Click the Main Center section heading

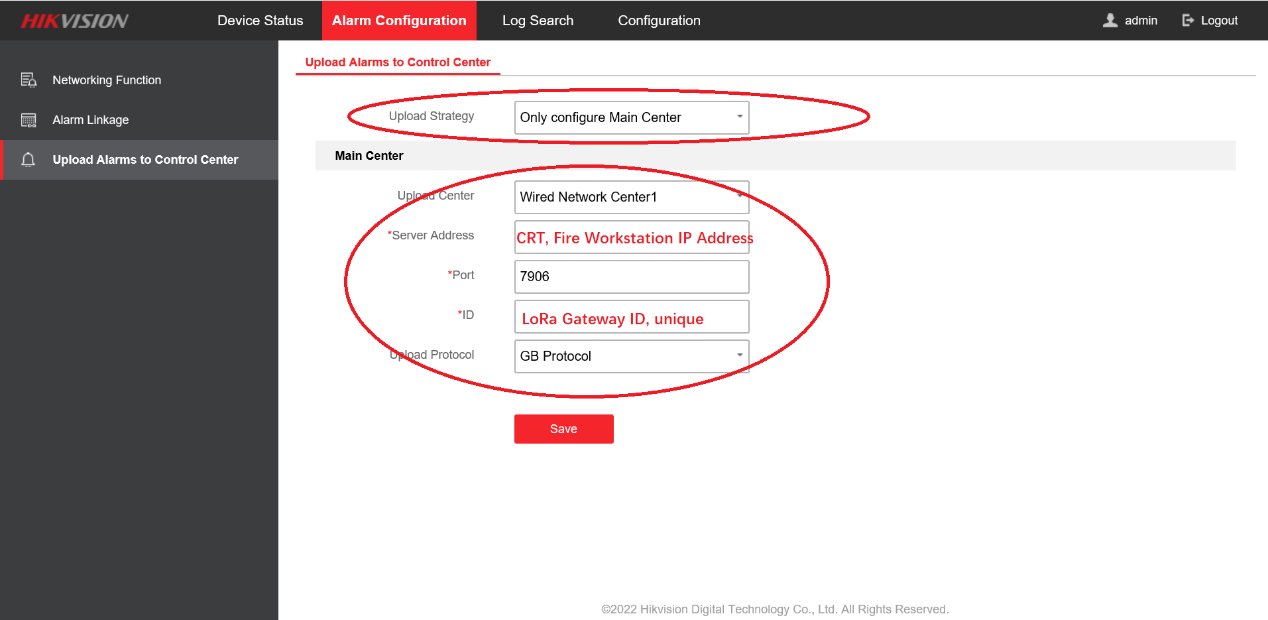click(x=369, y=156)
